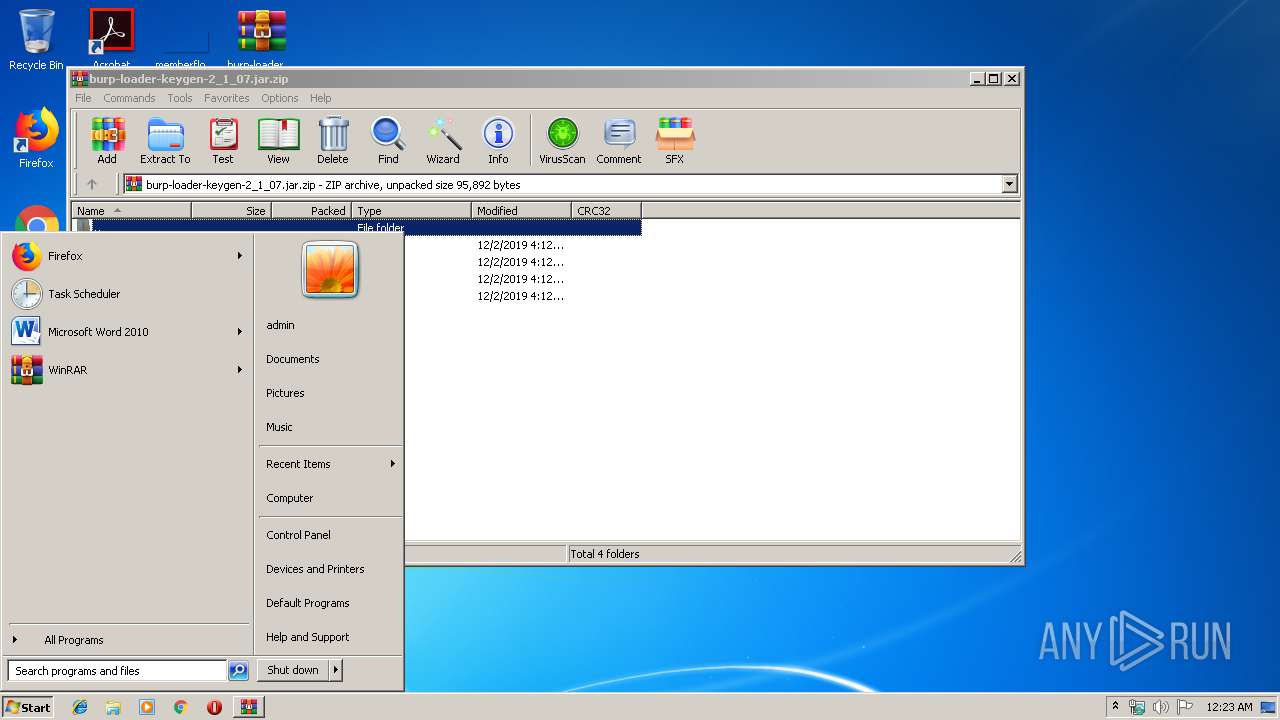Click Search programs and files box

pos(117,671)
